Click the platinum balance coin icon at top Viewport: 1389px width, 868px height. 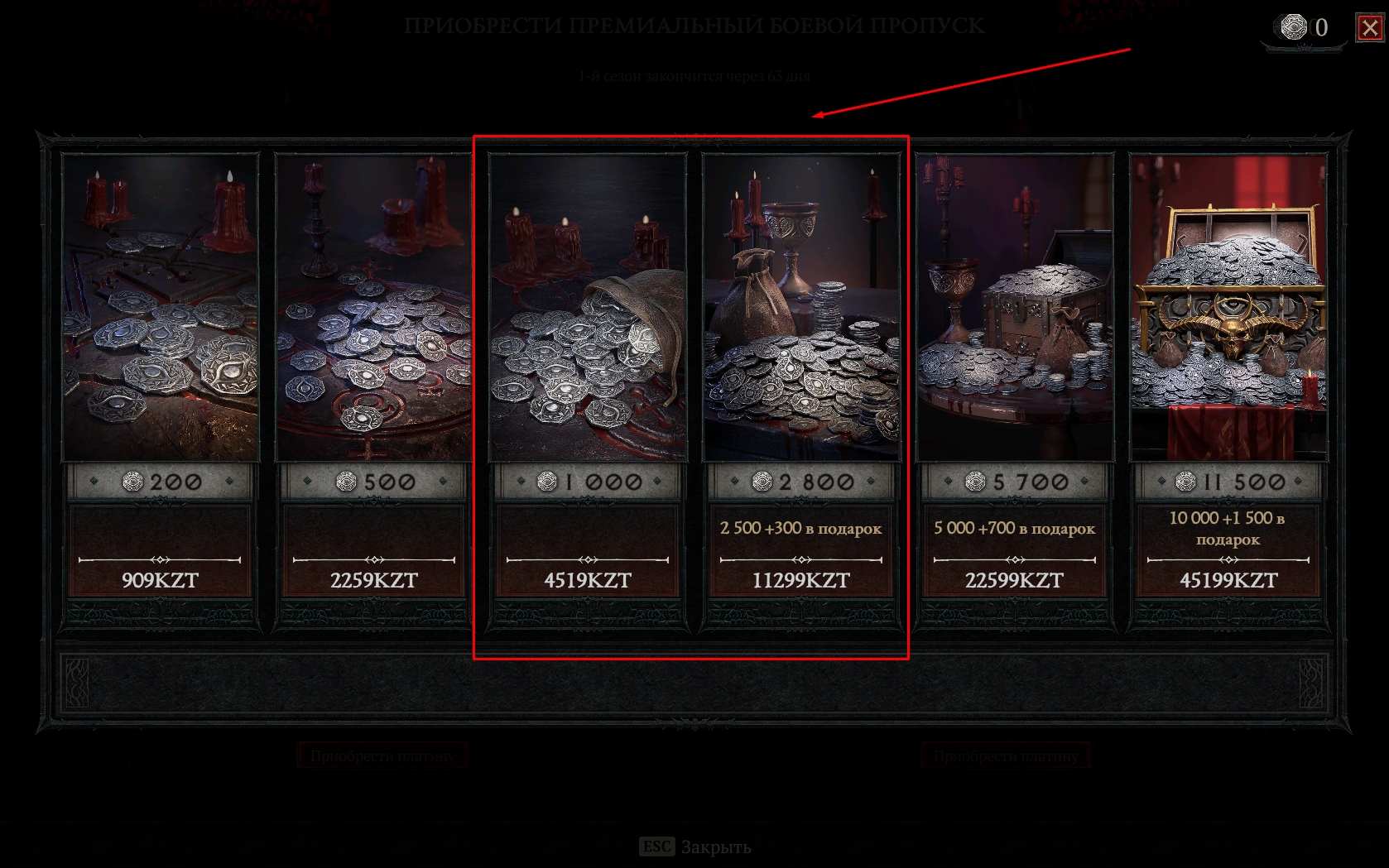coord(1293,27)
